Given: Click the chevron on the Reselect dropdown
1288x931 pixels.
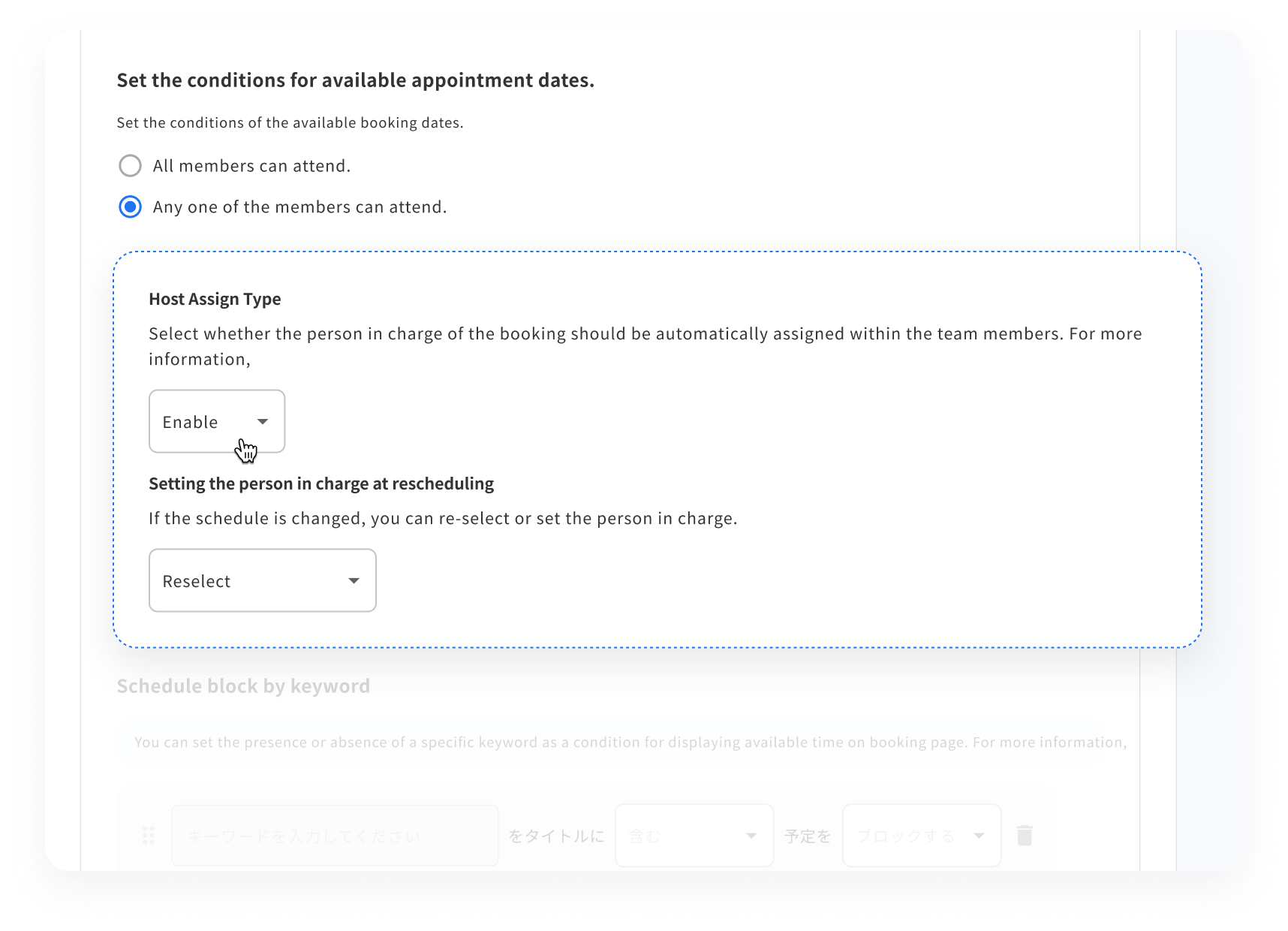Looking at the screenshot, I should (x=353, y=580).
